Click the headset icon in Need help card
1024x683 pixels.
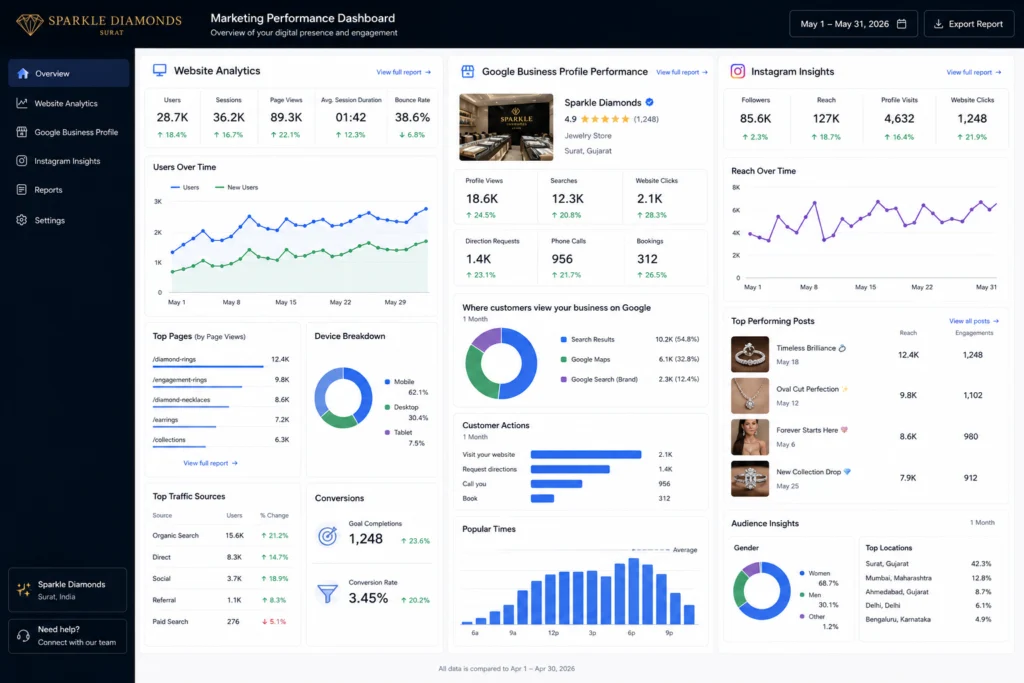[23, 635]
